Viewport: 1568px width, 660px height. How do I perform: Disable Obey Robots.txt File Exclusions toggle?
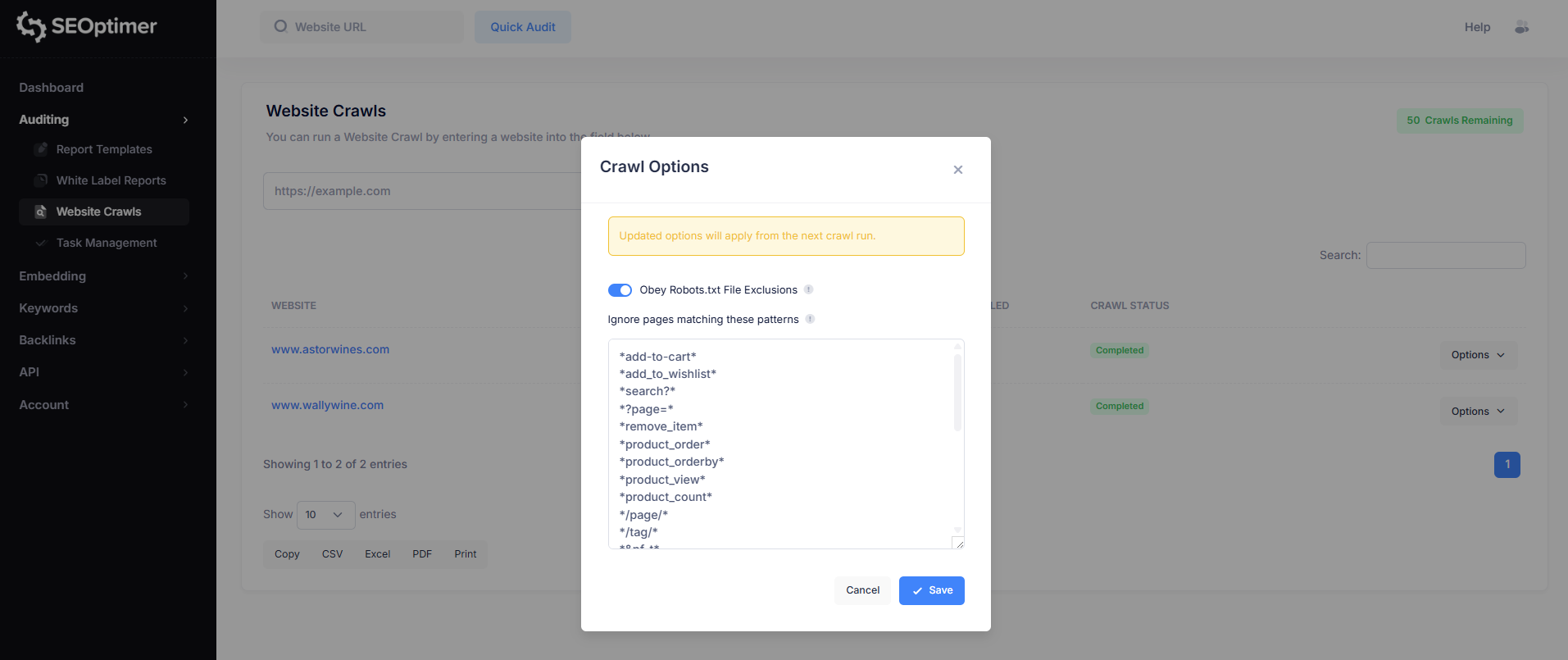pyautogui.click(x=620, y=290)
